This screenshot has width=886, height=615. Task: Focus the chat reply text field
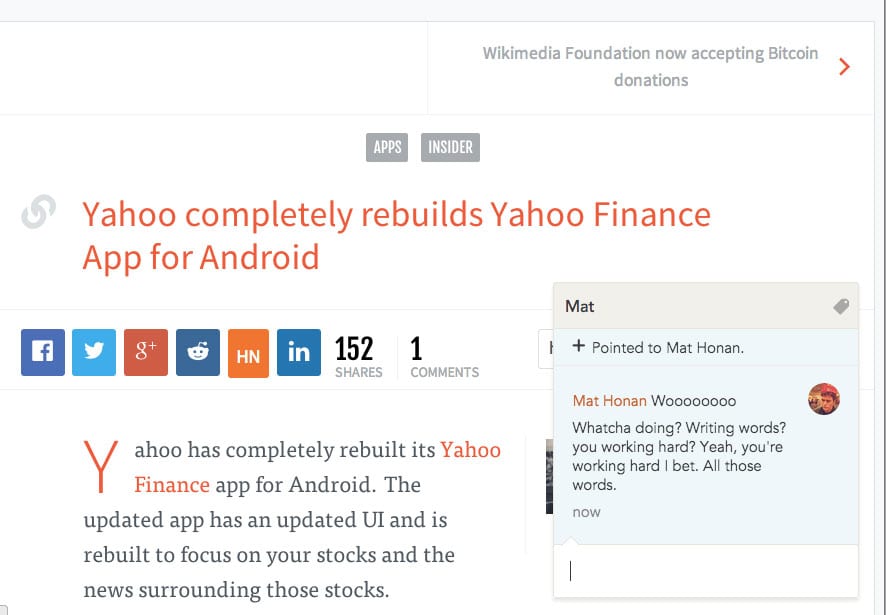click(706, 571)
